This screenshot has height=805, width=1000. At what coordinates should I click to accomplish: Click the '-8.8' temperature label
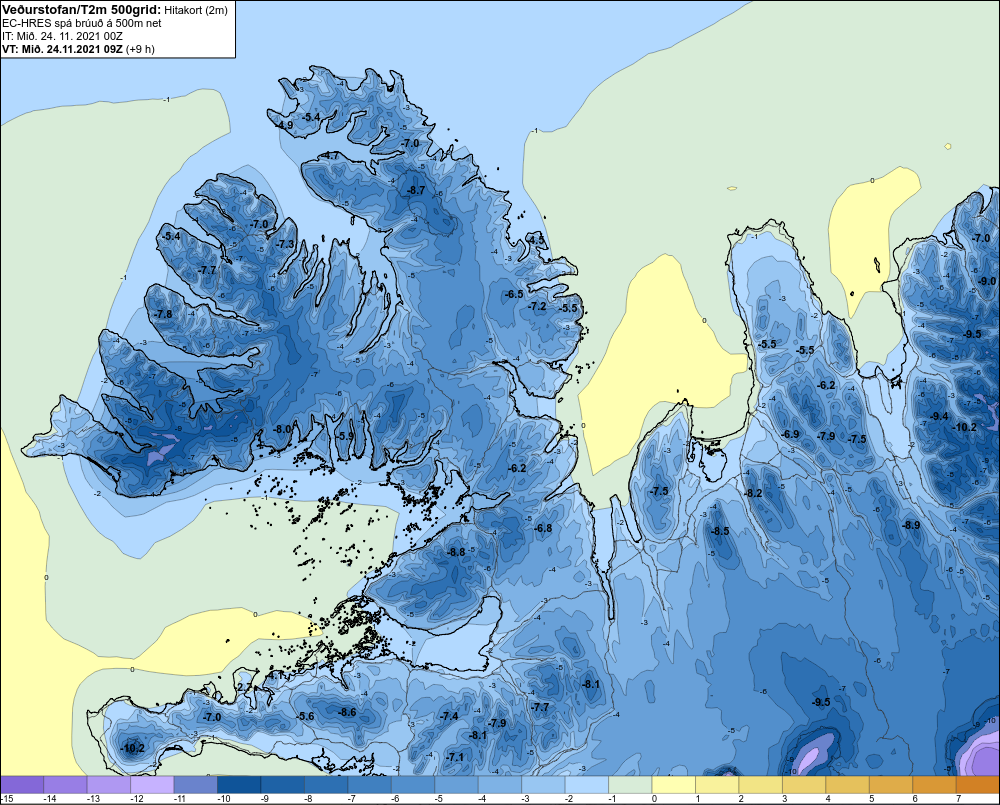457,552
